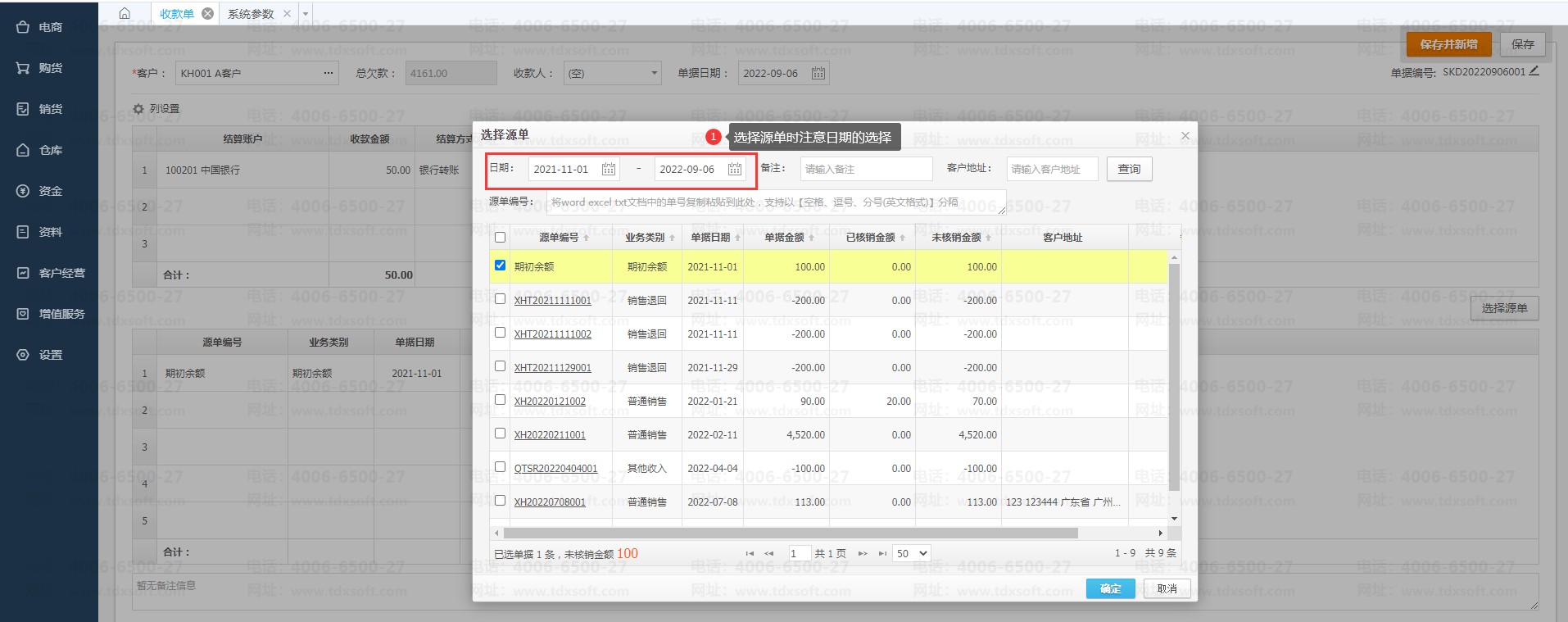Switch to the 系统参数 tab
Viewport: 1568px width, 622px height.
[x=250, y=14]
